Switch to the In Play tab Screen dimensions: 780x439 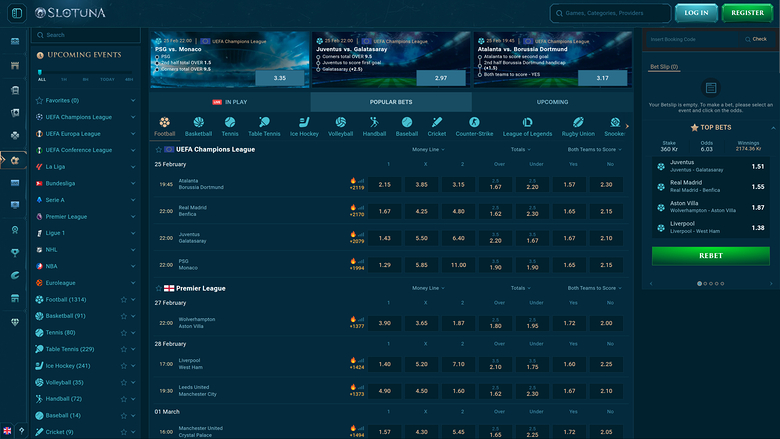(230, 102)
